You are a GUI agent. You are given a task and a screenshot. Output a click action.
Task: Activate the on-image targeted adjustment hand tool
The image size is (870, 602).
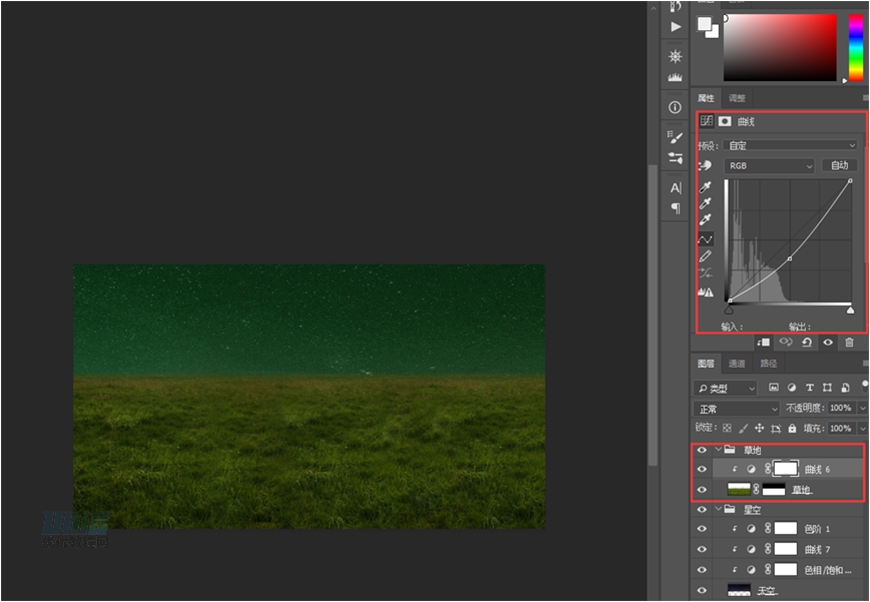tap(705, 165)
